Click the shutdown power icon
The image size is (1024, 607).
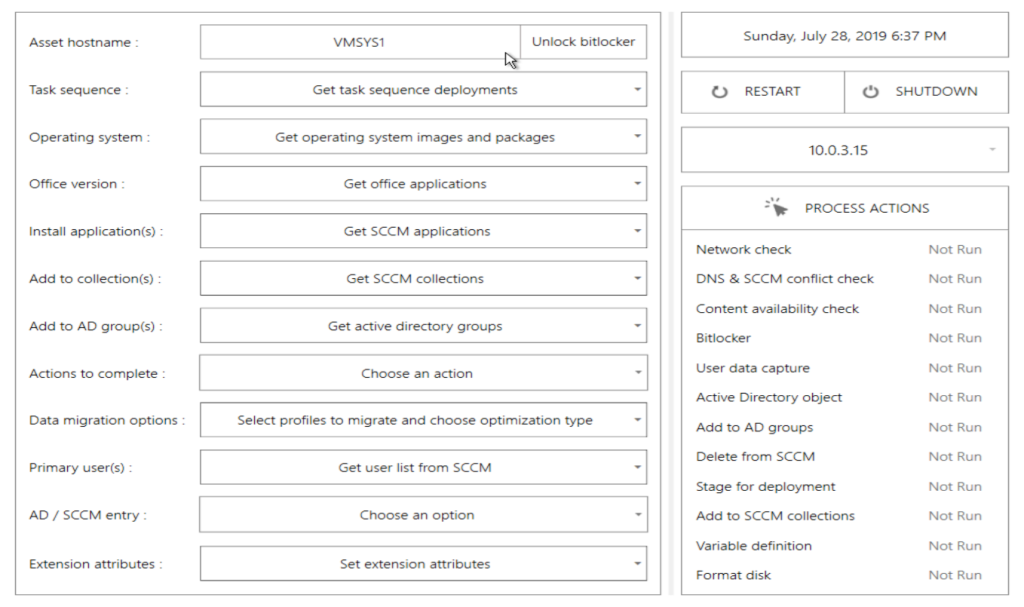(870, 92)
